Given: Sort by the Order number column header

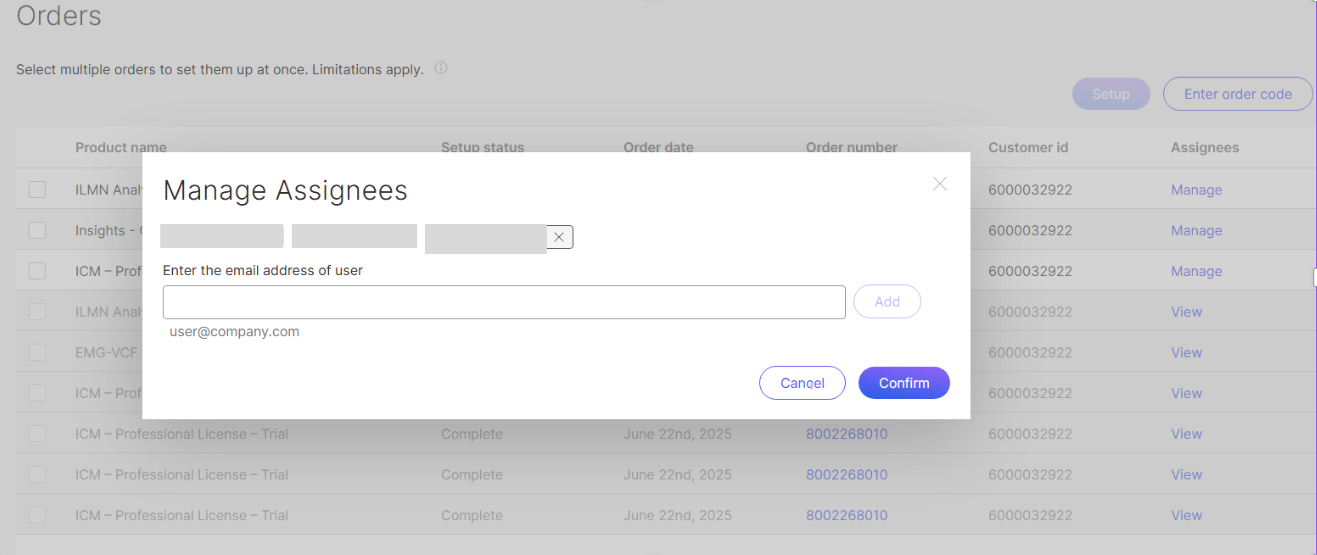Looking at the screenshot, I should (x=851, y=147).
